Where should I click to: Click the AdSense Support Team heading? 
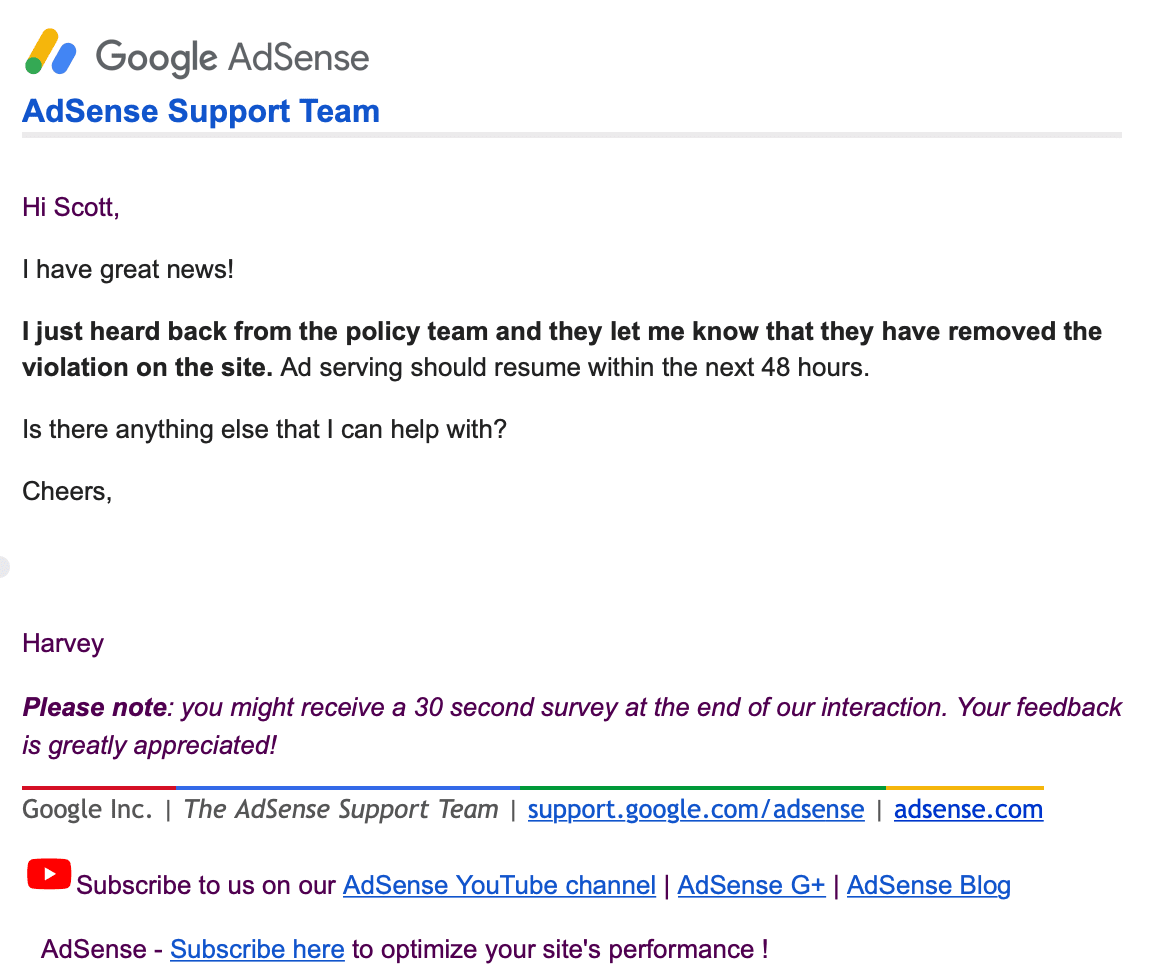201,111
